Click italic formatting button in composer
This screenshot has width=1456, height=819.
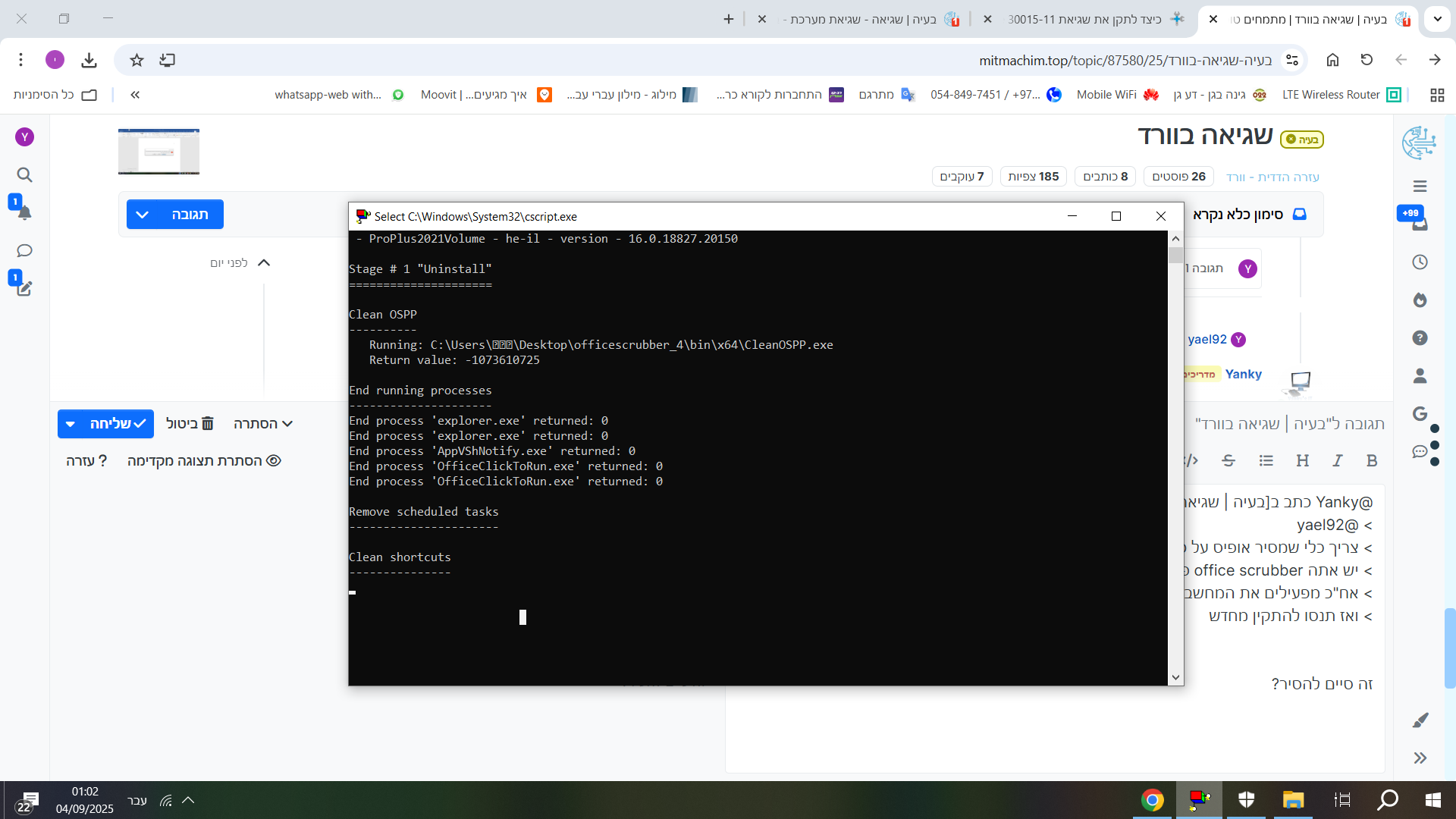(1337, 460)
